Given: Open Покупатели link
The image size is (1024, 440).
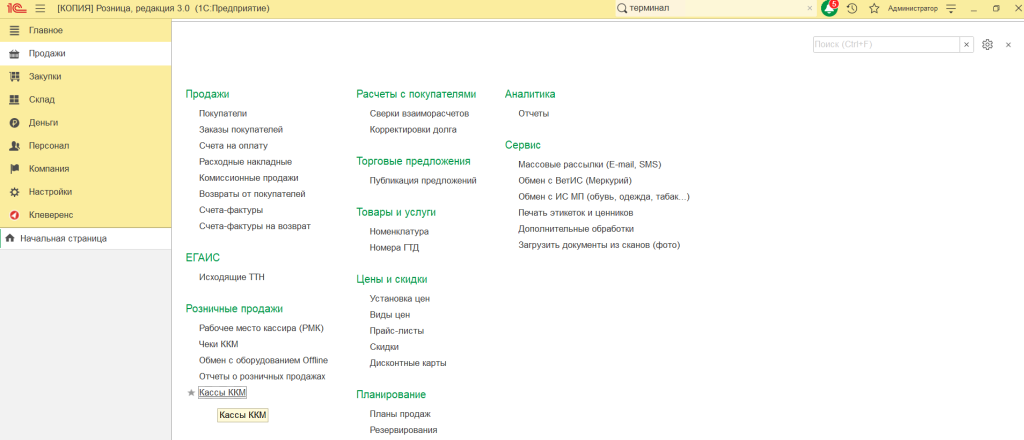Looking at the screenshot, I should coord(223,114).
